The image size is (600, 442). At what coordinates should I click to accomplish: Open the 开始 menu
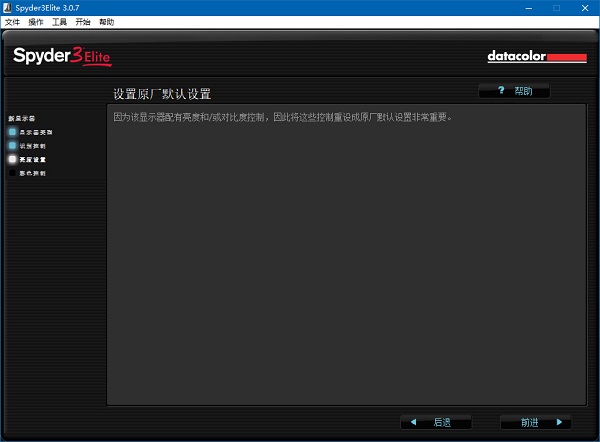tap(83, 22)
